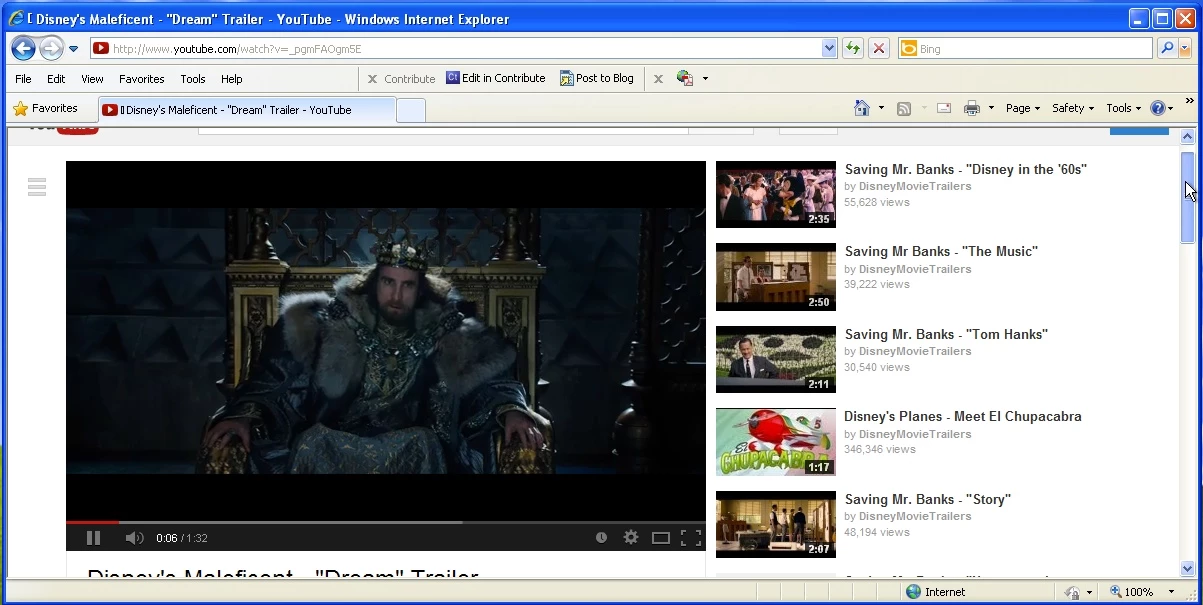1203x605 pixels.
Task: Open the File menu
Action: [23, 79]
